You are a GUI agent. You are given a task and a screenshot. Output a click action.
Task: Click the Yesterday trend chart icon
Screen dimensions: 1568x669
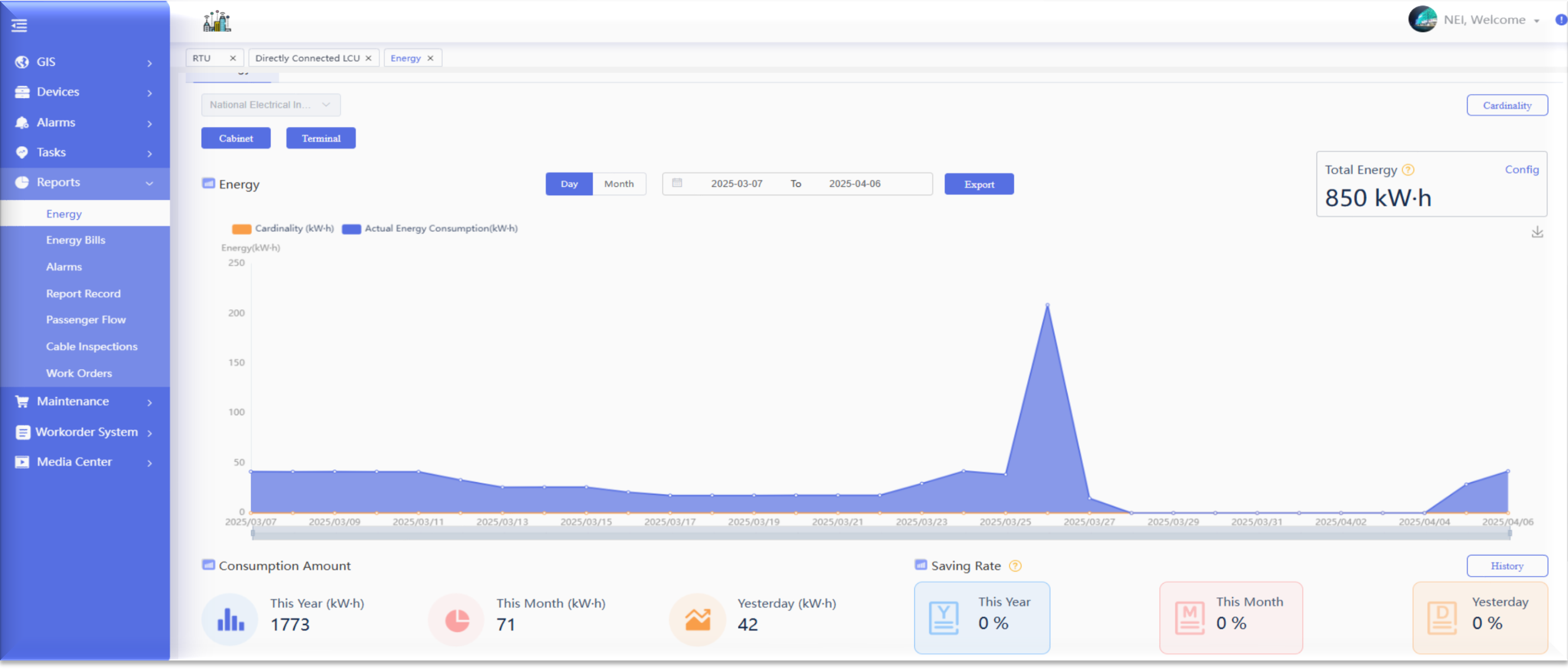pyautogui.click(x=697, y=620)
